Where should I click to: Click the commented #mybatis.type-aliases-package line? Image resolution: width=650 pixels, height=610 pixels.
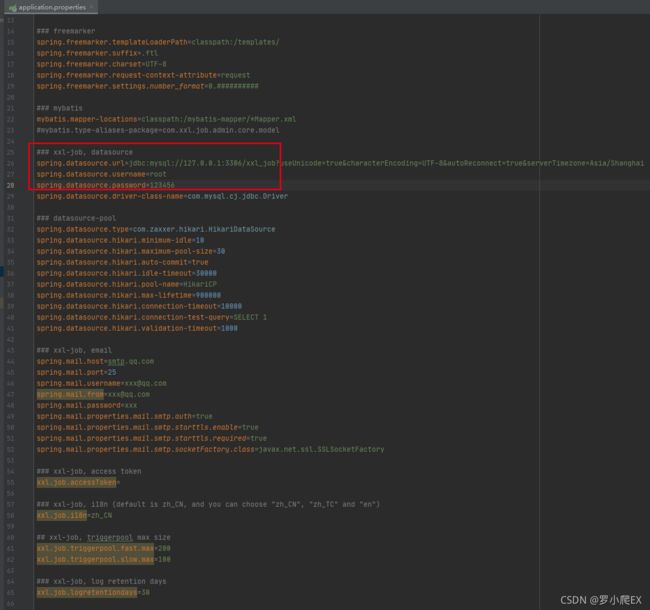click(x=158, y=130)
